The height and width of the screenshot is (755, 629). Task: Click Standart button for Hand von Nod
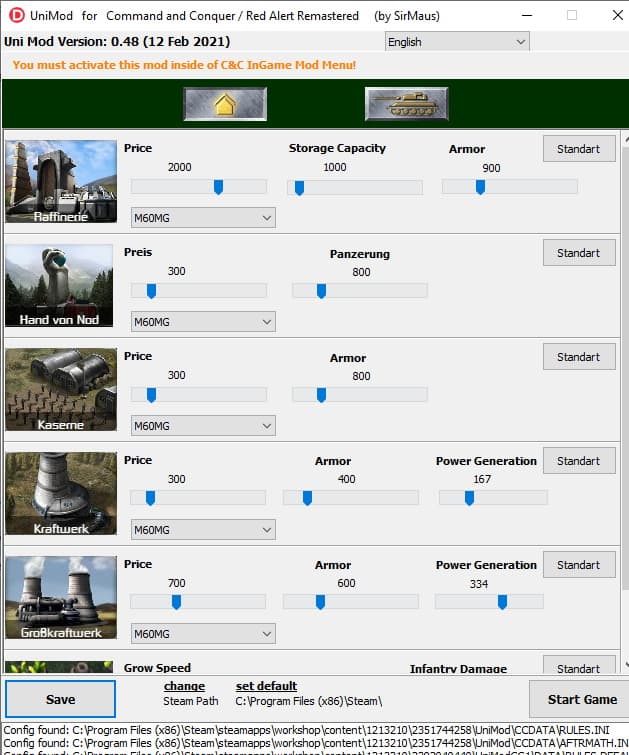point(579,253)
